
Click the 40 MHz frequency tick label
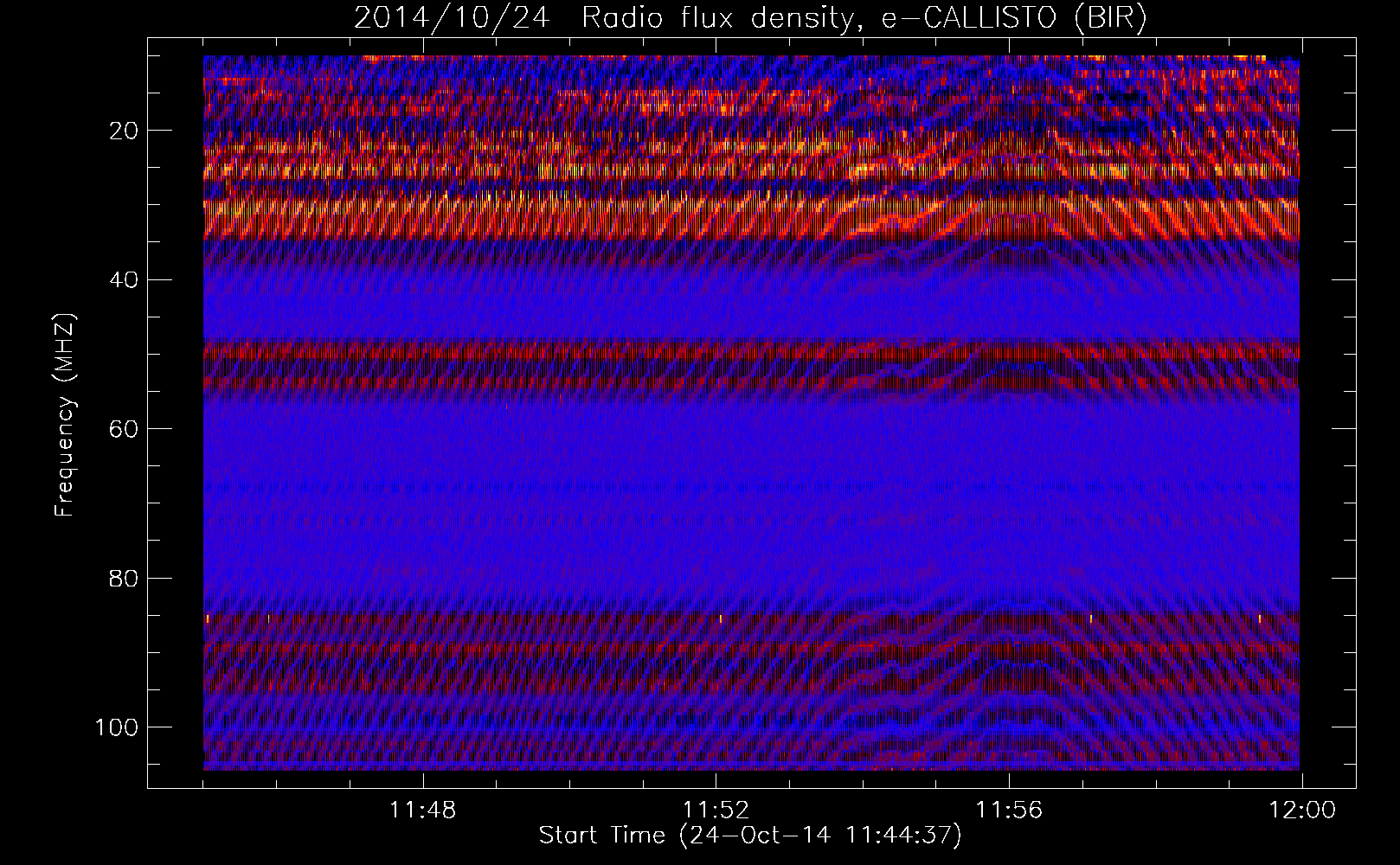125,279
